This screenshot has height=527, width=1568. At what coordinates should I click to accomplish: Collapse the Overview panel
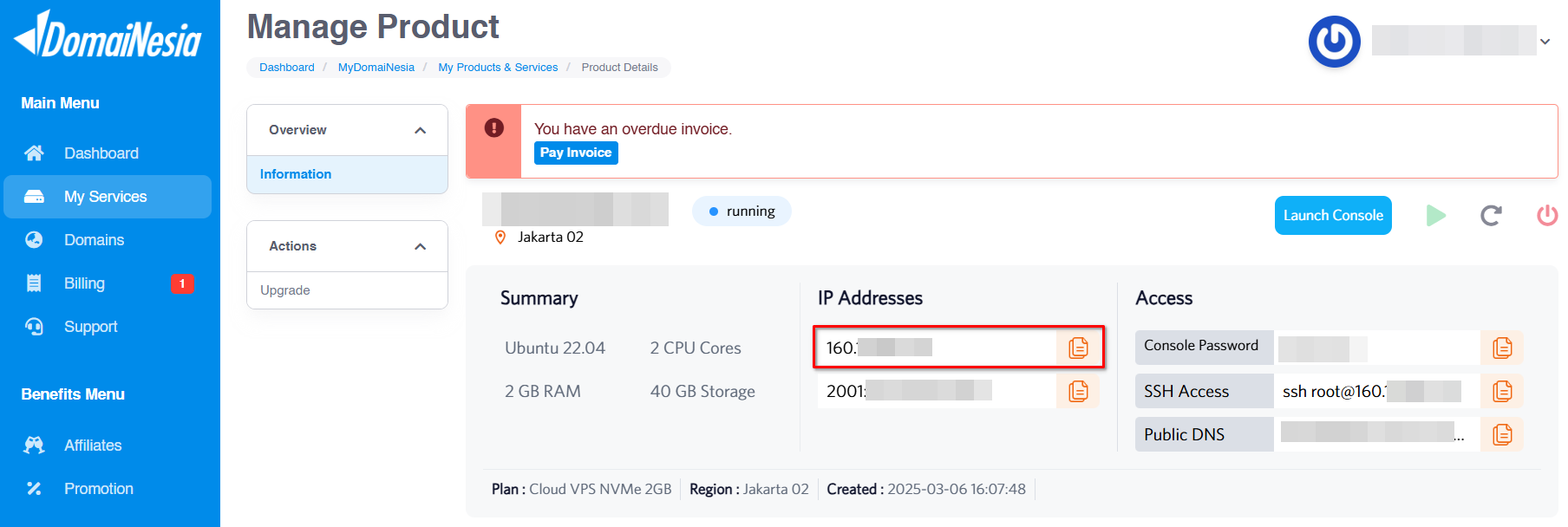pos(421,130)
